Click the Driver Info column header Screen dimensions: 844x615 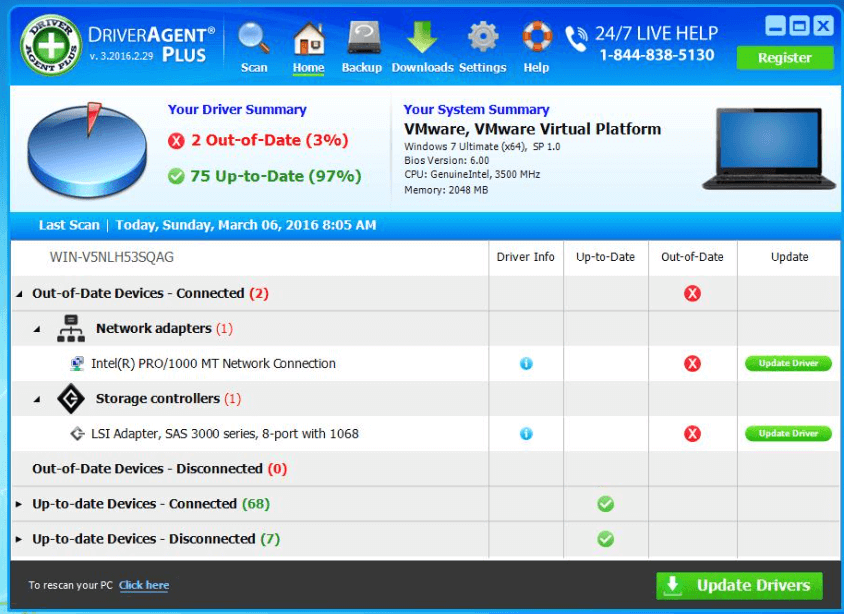[x=525, y=257]
